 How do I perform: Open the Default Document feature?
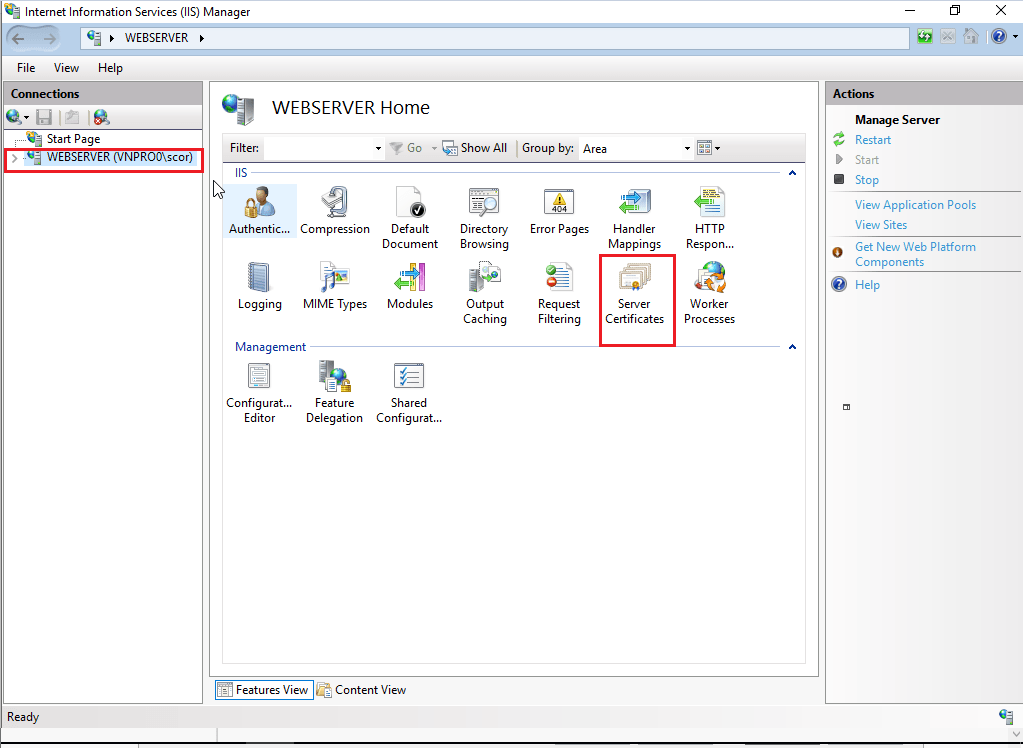(x=410, y=218)
